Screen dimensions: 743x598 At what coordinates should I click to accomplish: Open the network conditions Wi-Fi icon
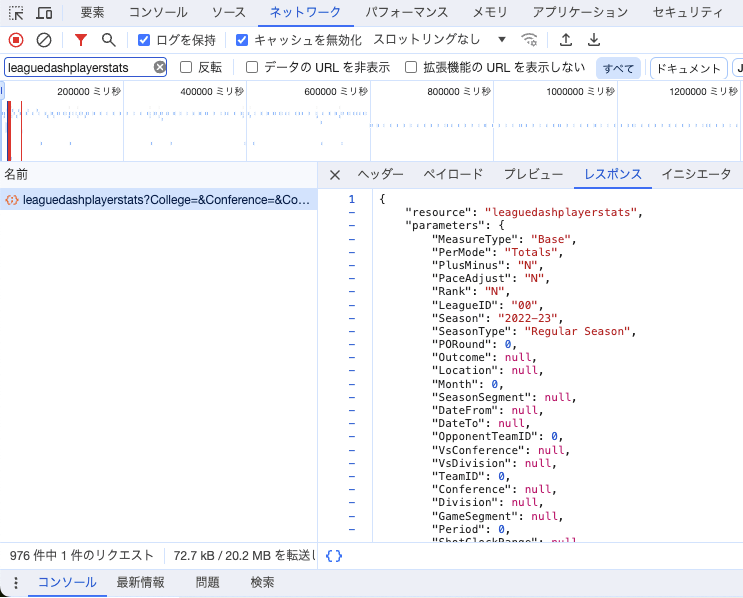(x=529, y=40)
